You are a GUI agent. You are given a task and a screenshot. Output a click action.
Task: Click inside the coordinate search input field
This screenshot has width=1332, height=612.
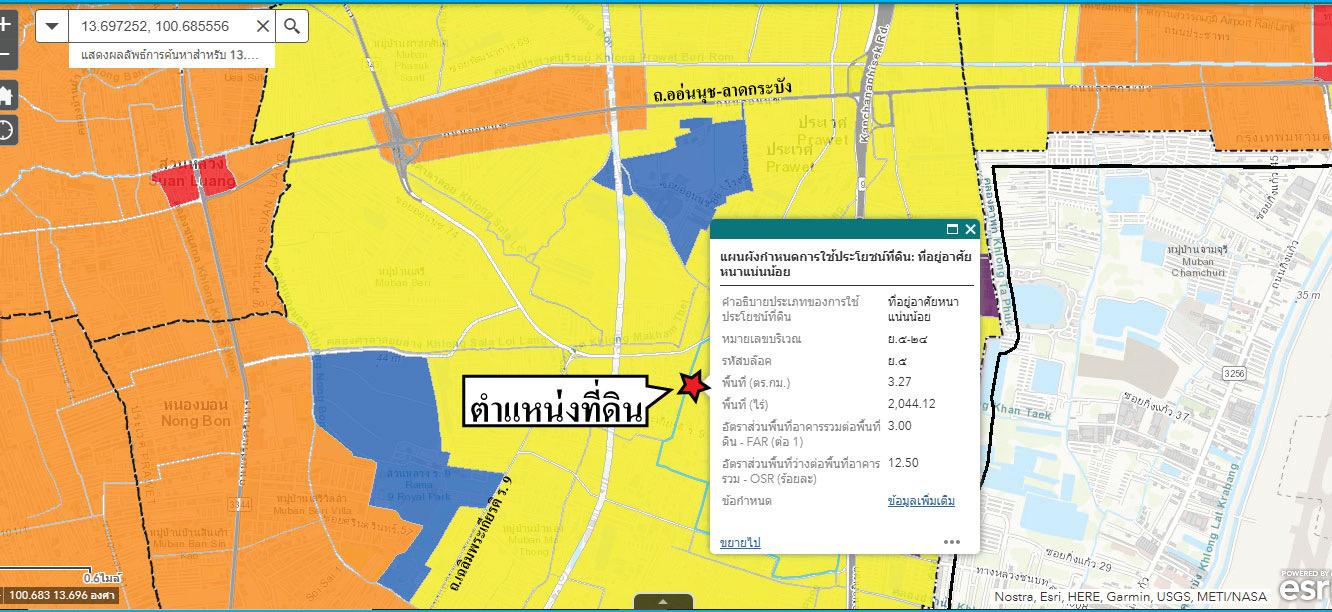(160, 27)
